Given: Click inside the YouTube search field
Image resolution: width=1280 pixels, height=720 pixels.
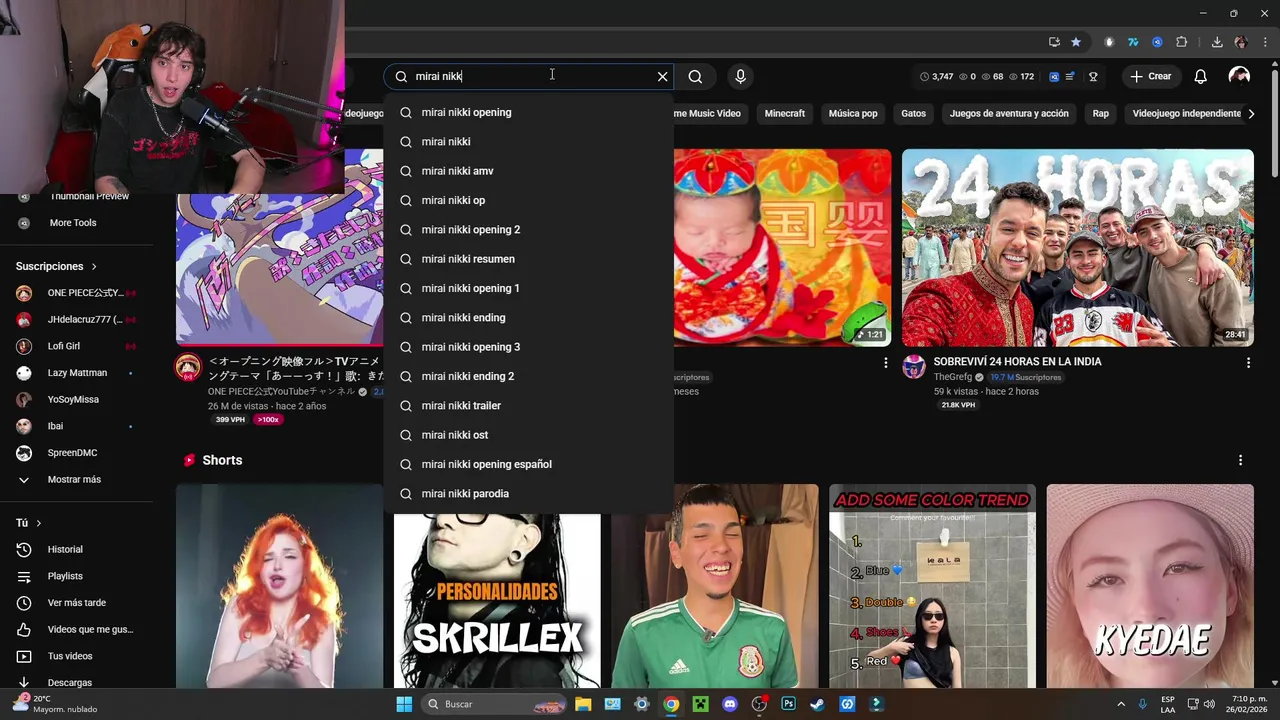Looking at the screenshot, I should pos(528,76).
